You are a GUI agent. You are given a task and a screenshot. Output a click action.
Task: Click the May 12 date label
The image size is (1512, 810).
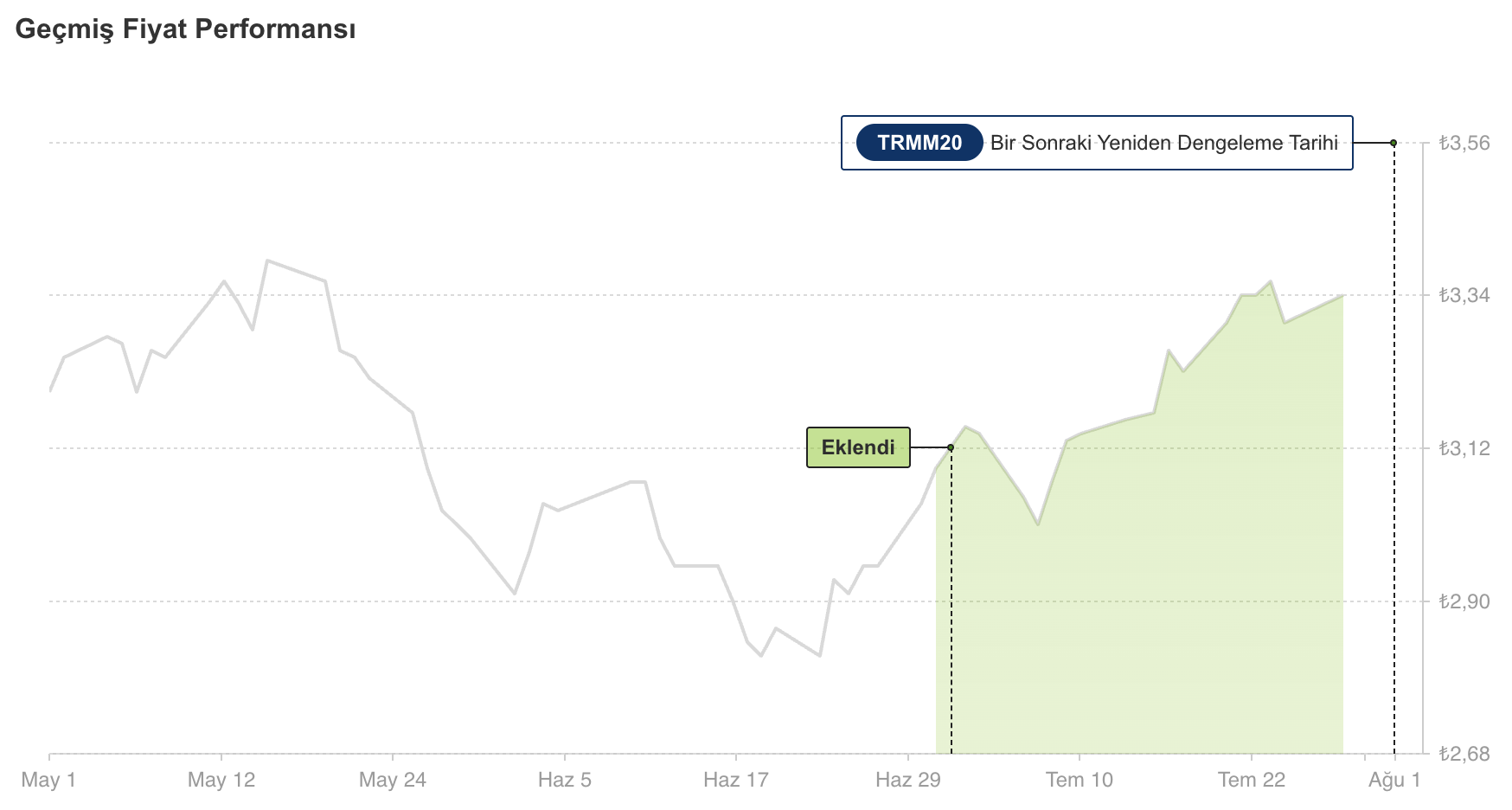[221, 780]
